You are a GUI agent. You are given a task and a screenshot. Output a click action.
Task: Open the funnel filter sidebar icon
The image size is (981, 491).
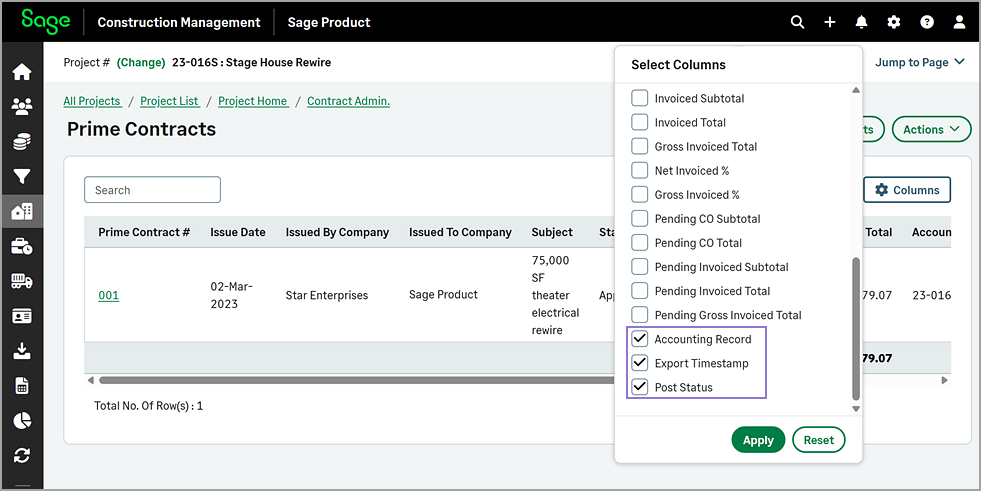(x=22, y=177)
